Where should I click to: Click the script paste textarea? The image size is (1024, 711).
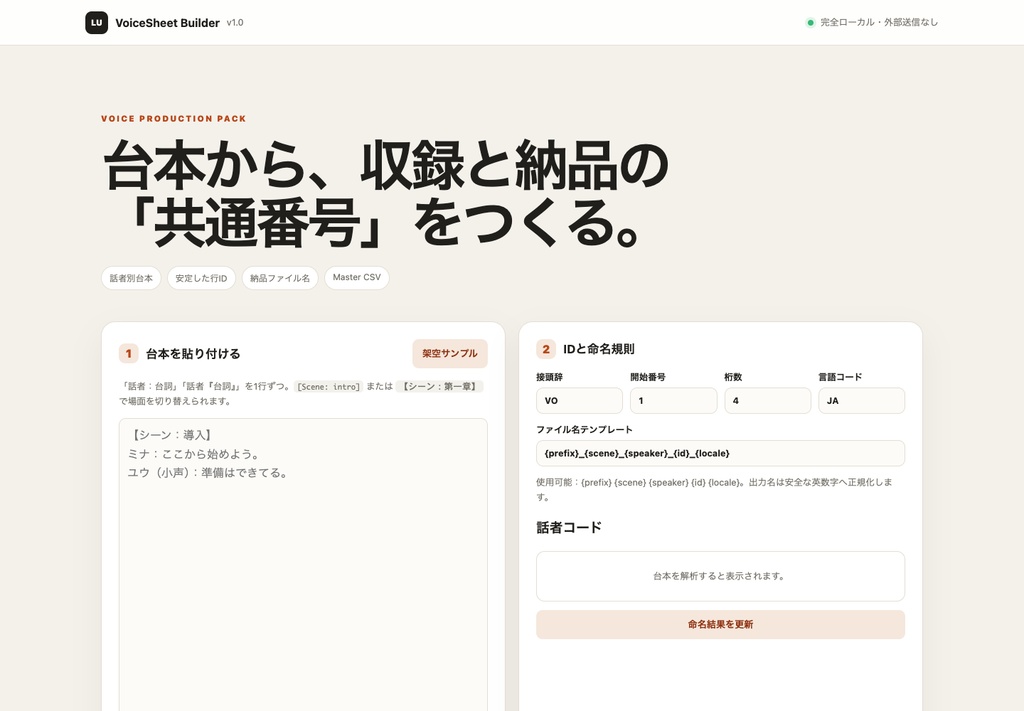(303, 565)
